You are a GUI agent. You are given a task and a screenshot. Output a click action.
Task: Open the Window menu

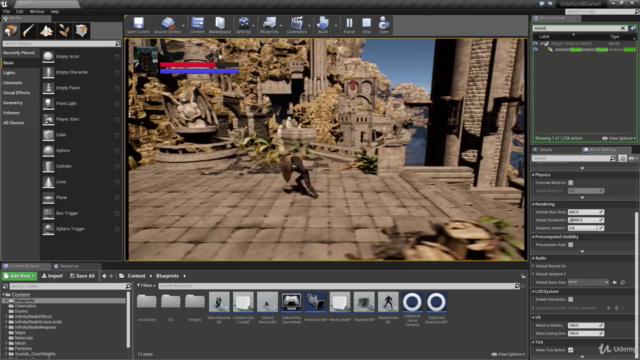(x=37, y=11)
